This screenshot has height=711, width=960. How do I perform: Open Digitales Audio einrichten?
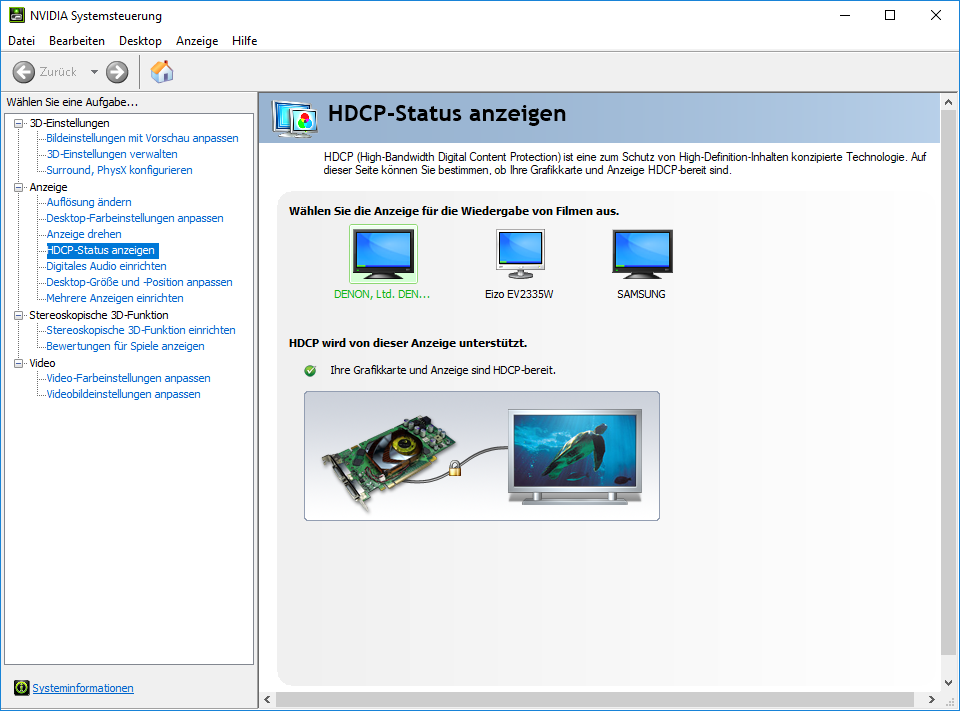(x=107, y=266)
